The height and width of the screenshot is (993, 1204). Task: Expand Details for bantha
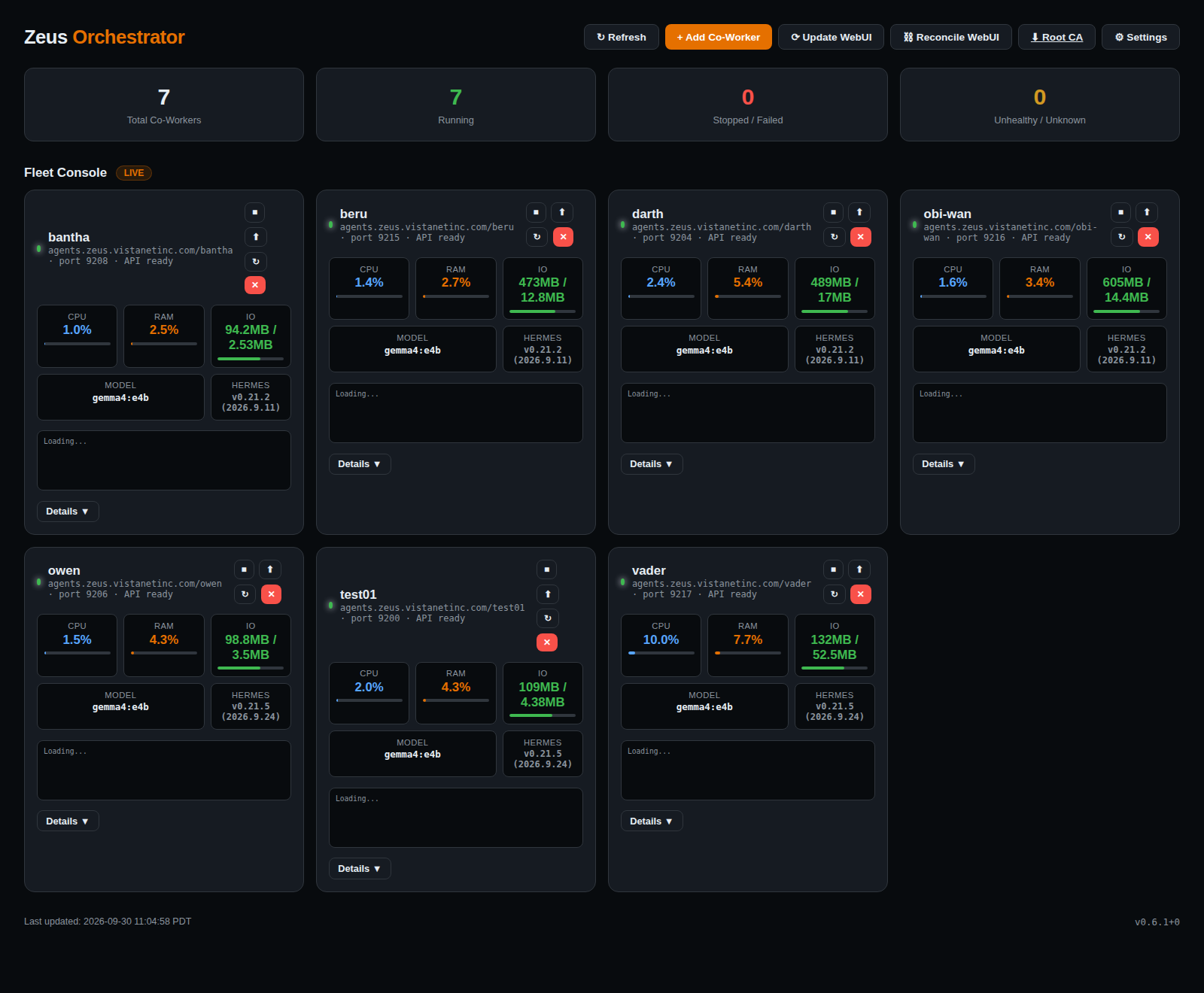[x=68, y=512]
